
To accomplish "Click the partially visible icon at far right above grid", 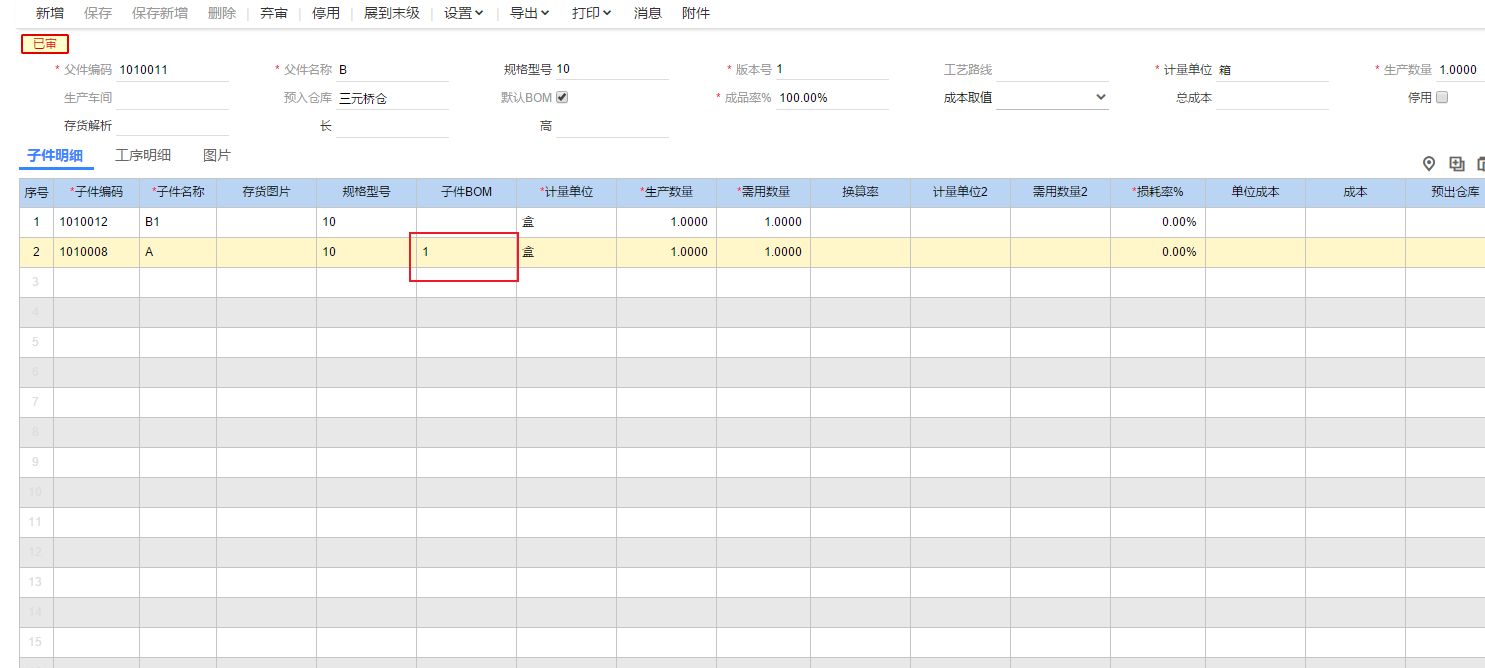I will click(1481, 164).
